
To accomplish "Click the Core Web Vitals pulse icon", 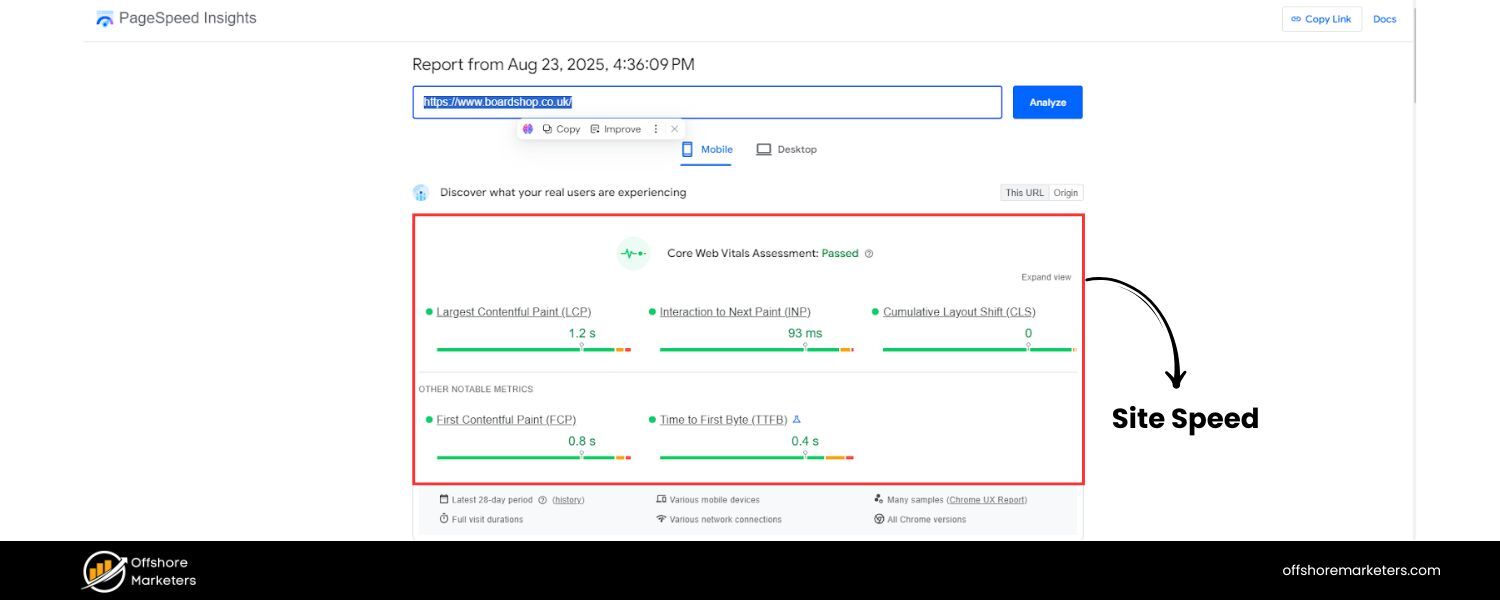I will tap(632, 253).
